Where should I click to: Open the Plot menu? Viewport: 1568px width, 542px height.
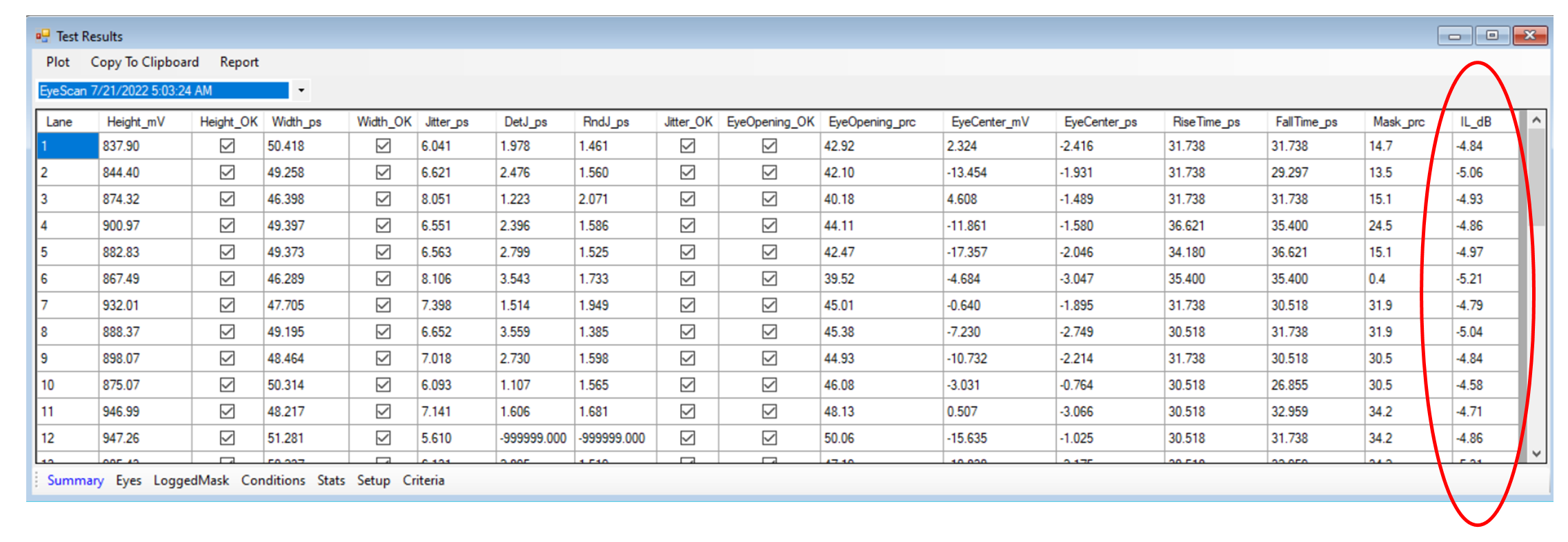tap(58, 62)
